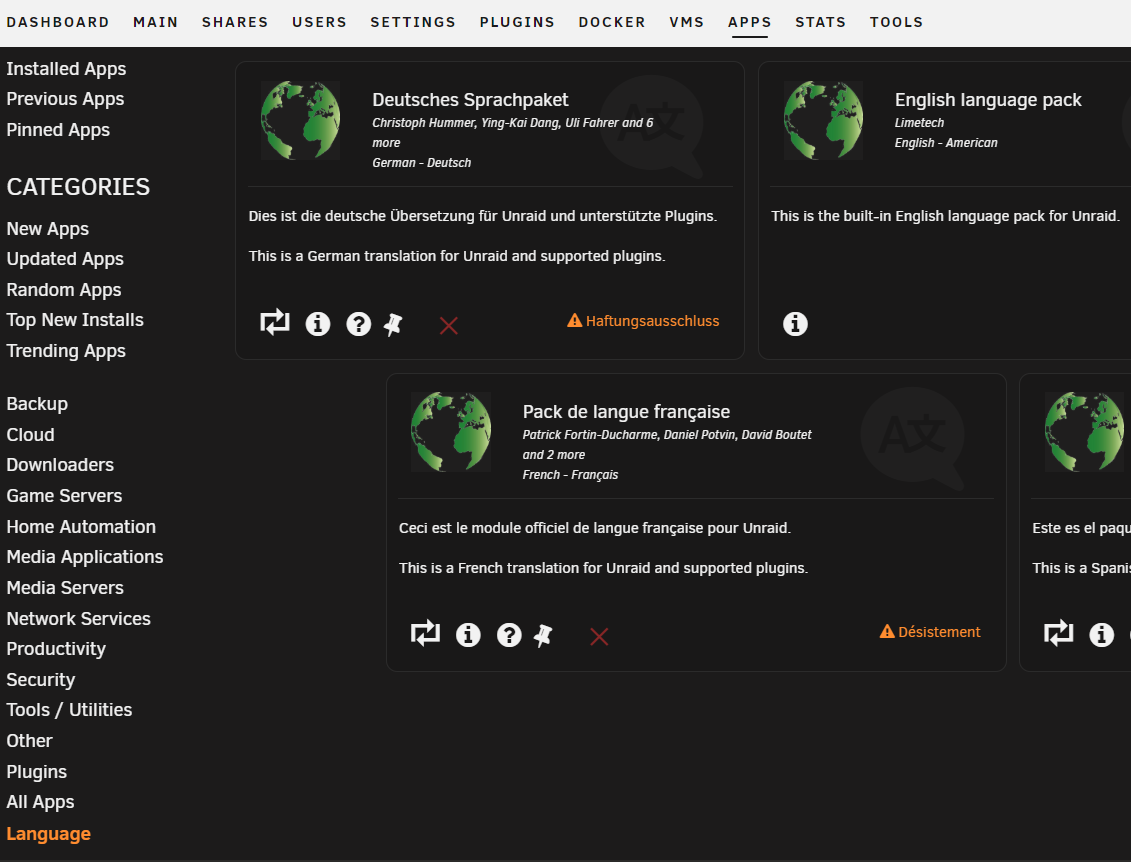The width and height of the screenshot is (1131, 862).
Task: Delete the French language pack with the red X
Action: point(599,637)
